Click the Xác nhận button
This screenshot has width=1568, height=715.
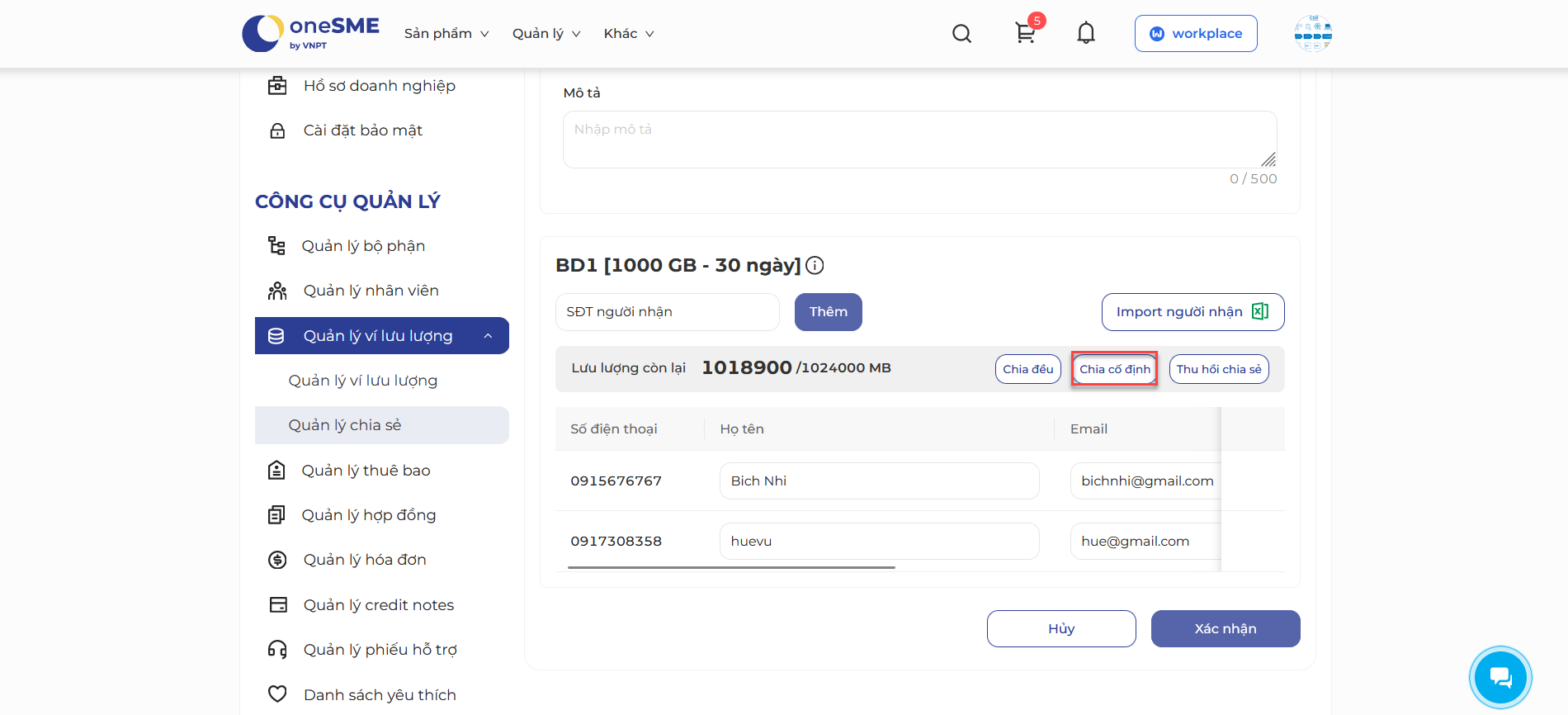coord(1226,629)
